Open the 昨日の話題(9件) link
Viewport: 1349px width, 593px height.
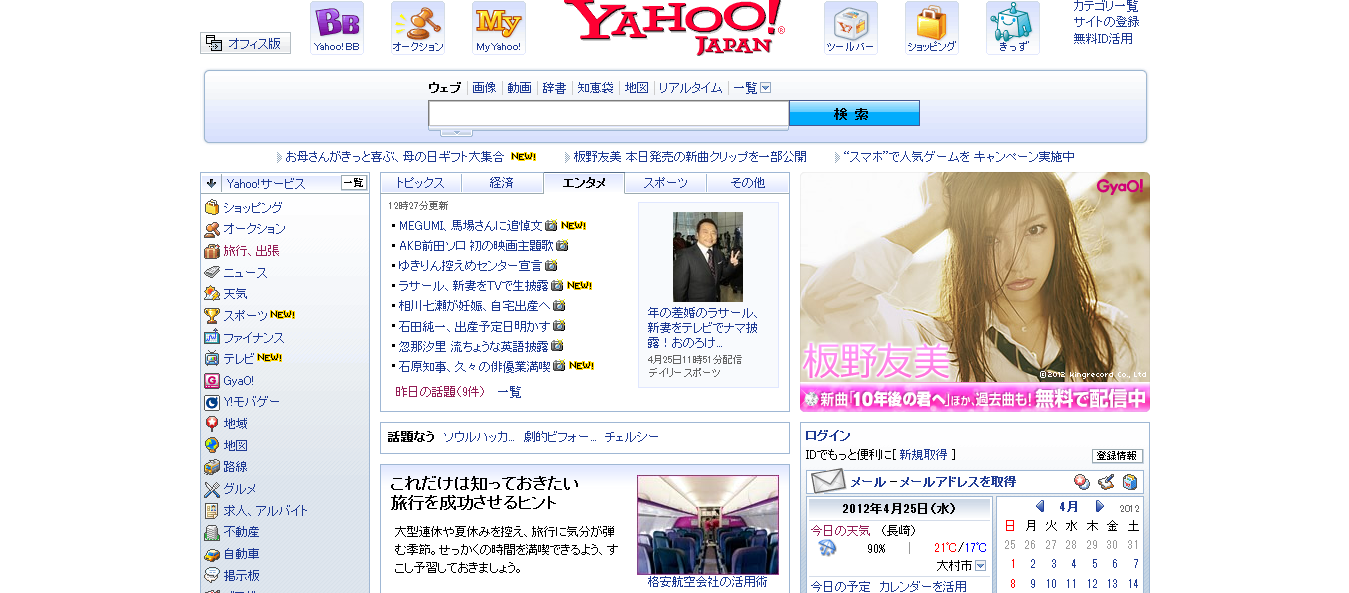click(x=439, y=392)
